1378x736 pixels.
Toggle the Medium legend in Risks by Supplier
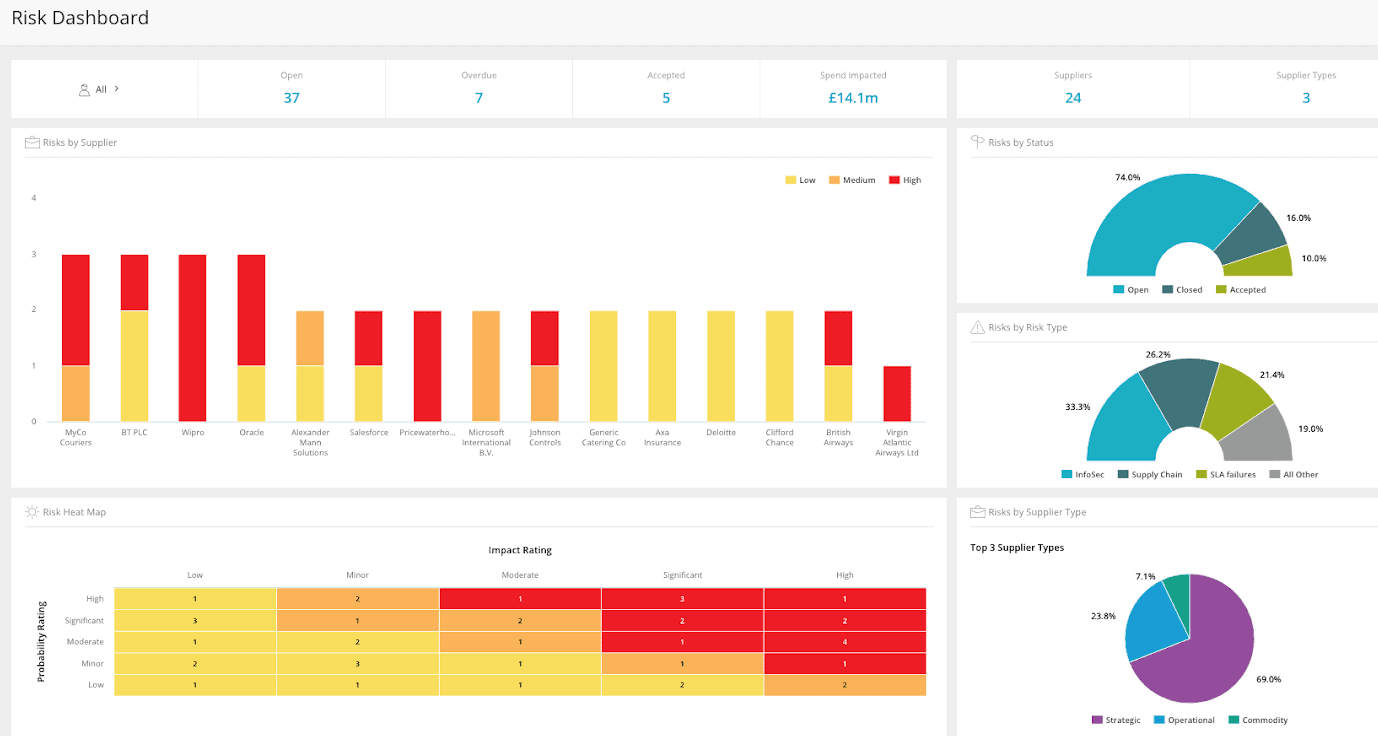point(848,180)
